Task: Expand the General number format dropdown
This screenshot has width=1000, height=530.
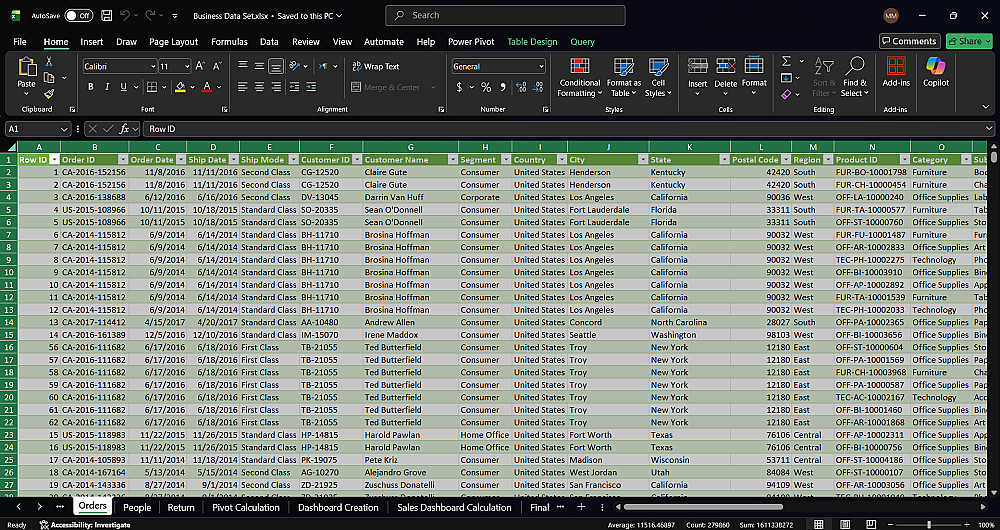Action: pyautogui.click(x=541, y=66)
